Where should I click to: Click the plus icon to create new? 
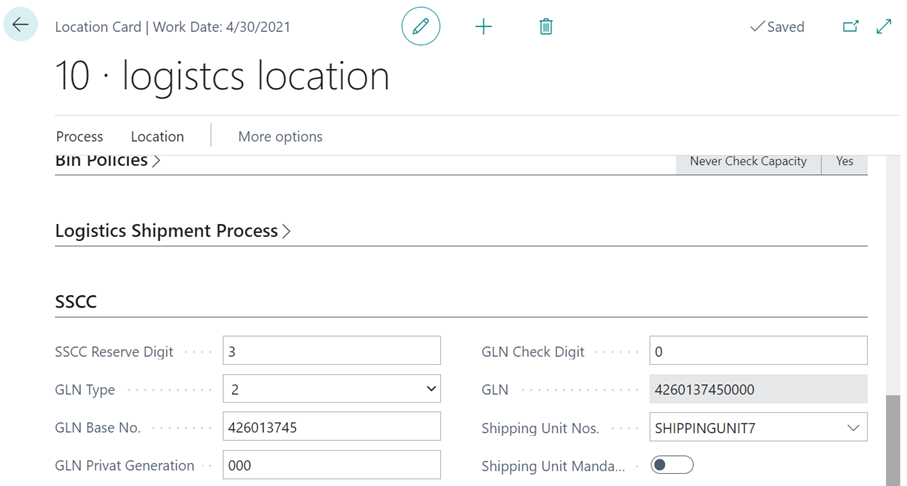click(483, 27)
